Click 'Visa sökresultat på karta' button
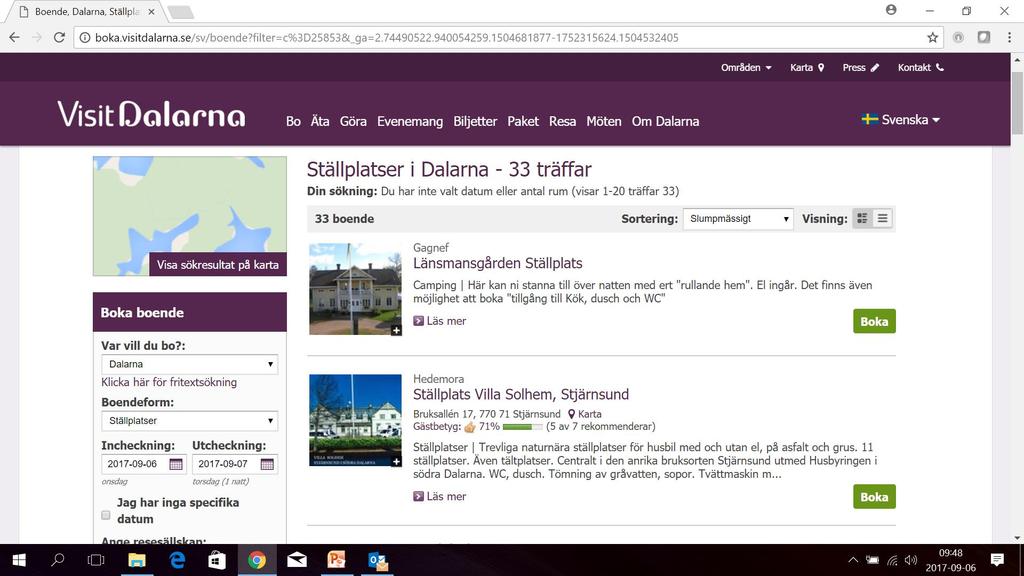 [217, 264]
